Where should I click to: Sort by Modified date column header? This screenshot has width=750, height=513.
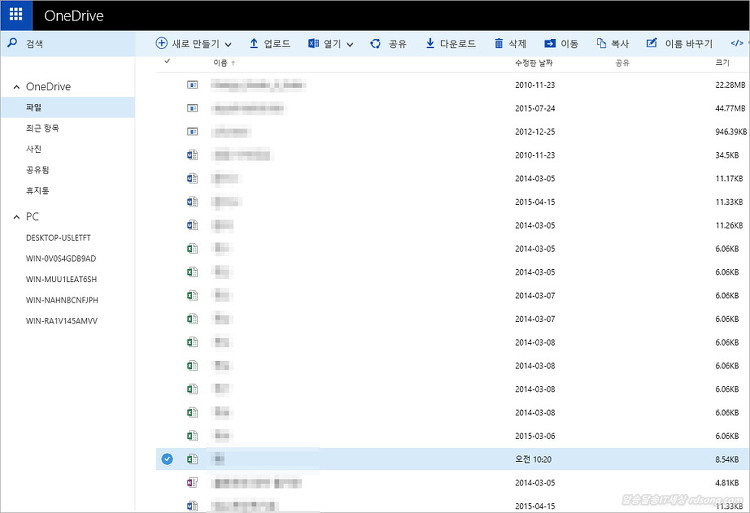pos(534,63)
